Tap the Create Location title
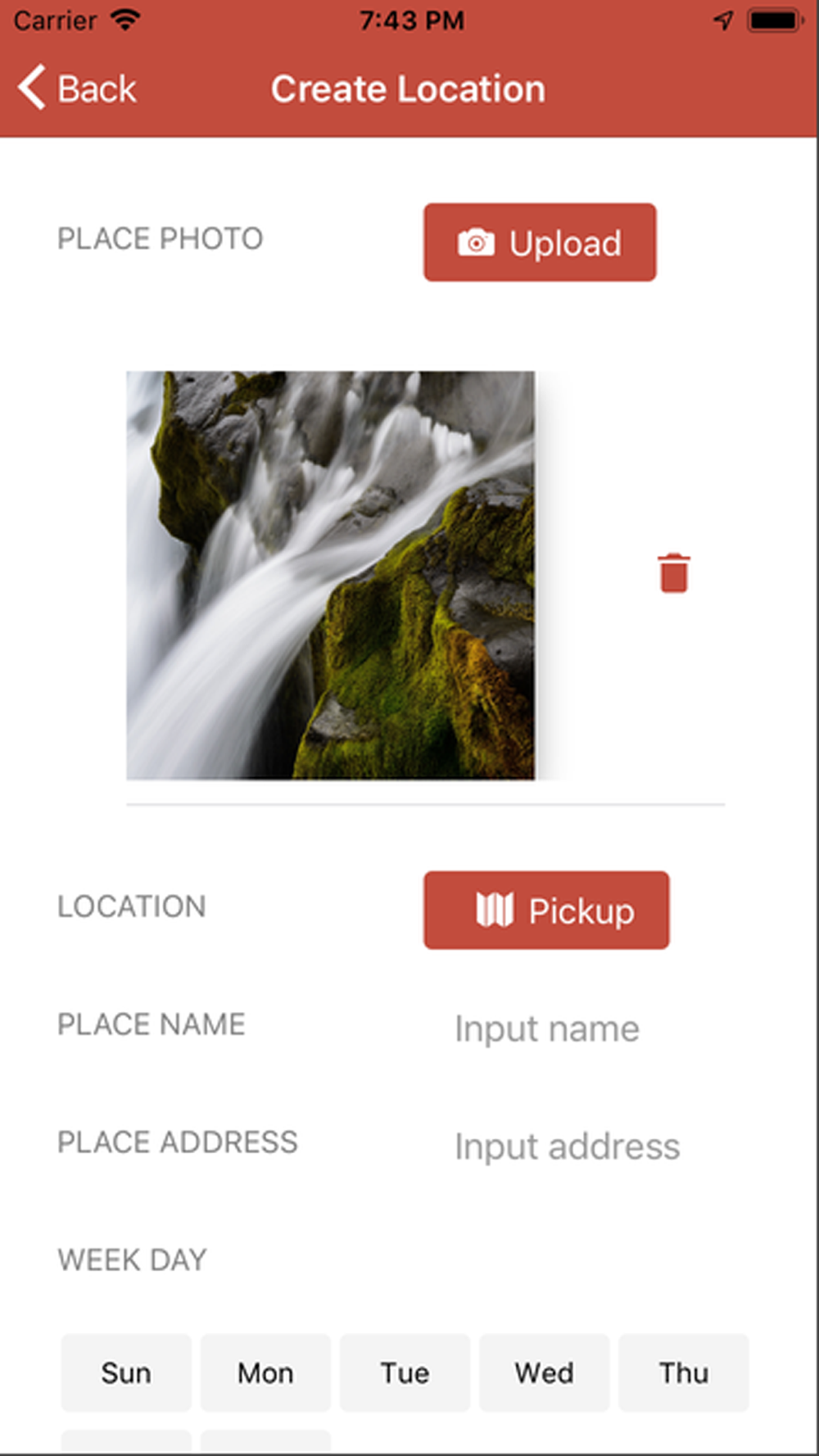 408,89
